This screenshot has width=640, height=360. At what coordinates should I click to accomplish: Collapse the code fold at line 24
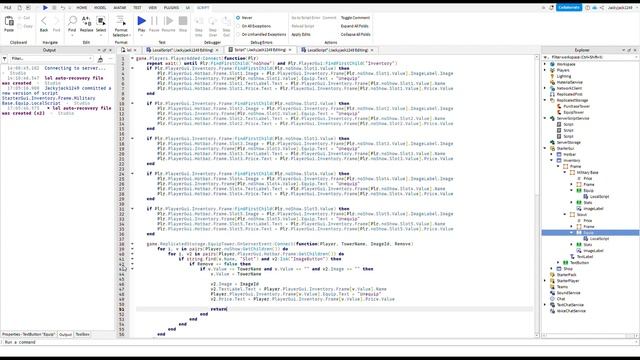point(132,173)
